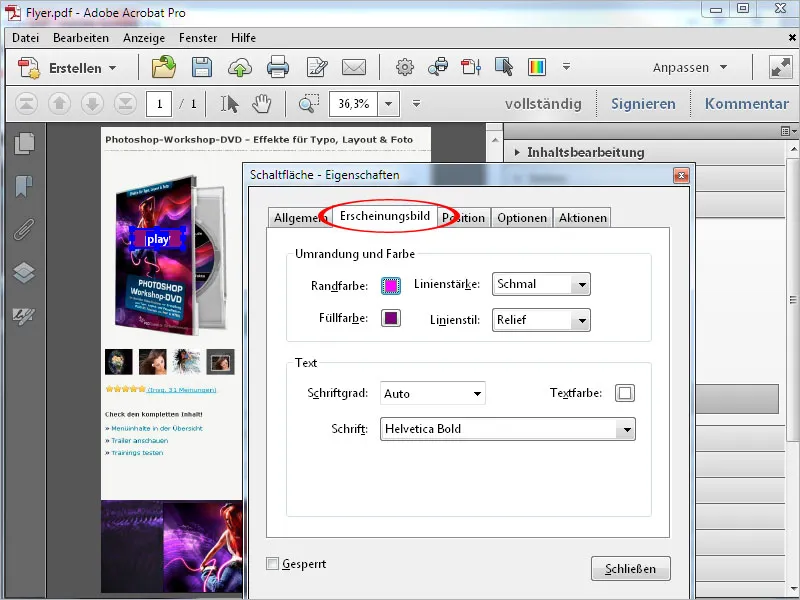Open the Datei menu
800x600 pixels.
click(26, 38)
